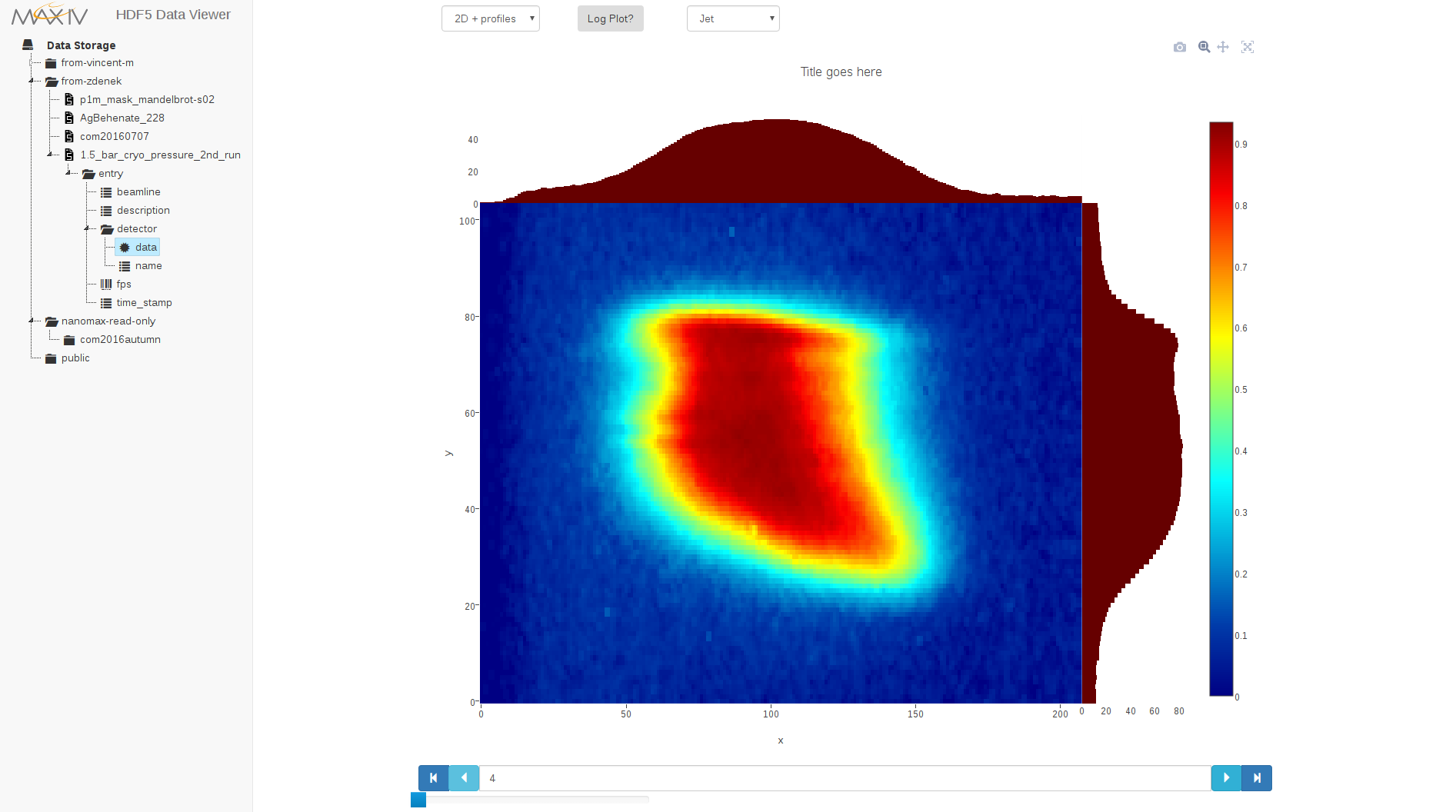Screen dimensions: 1456x812
Task: Download plot as image with camera icon
Action: click(1180, 47)
